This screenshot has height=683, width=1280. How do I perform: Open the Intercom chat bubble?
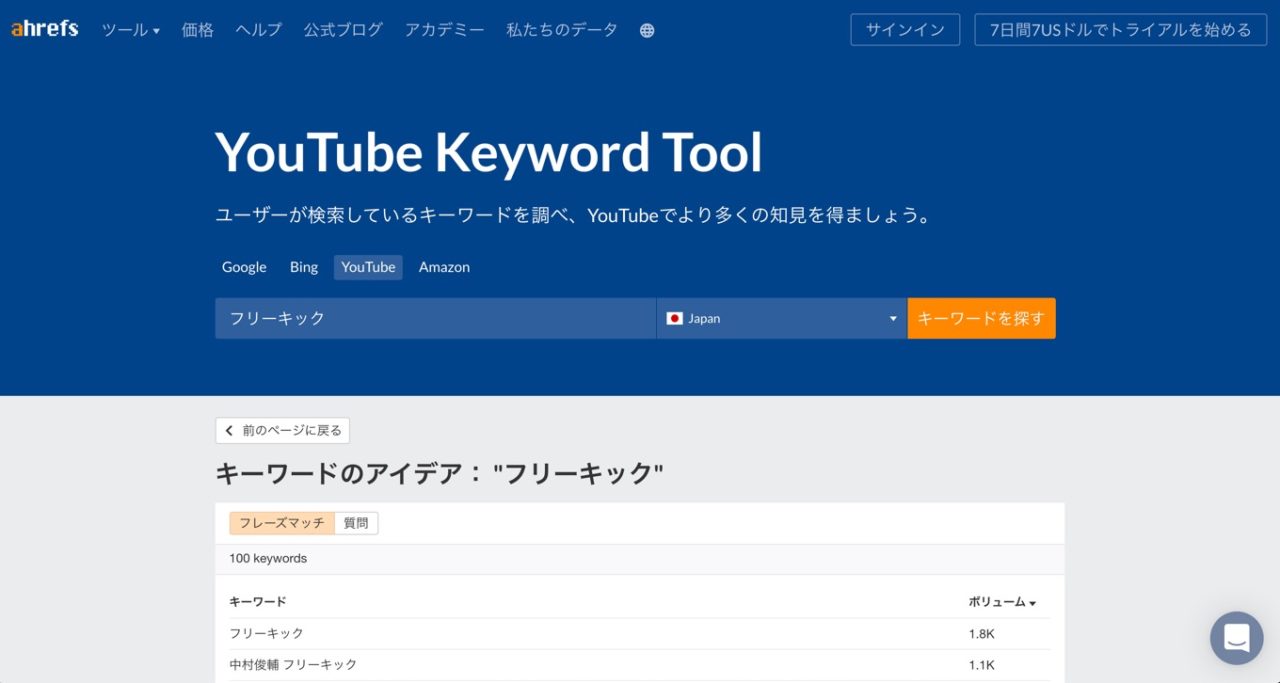(1236, 638)
